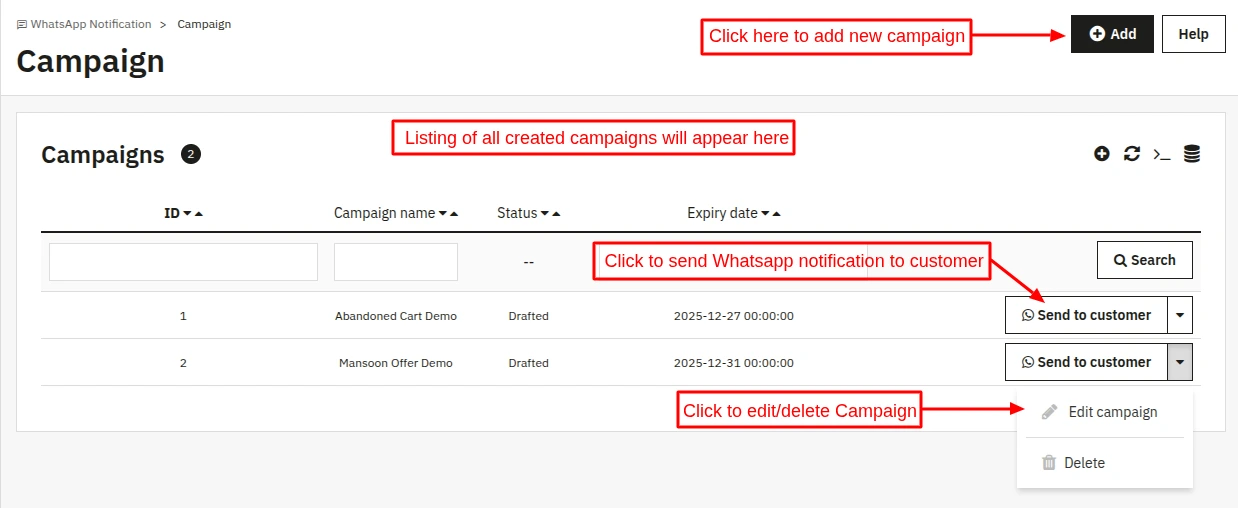Sort Expiry date column ascending

[x=777, y=213]
